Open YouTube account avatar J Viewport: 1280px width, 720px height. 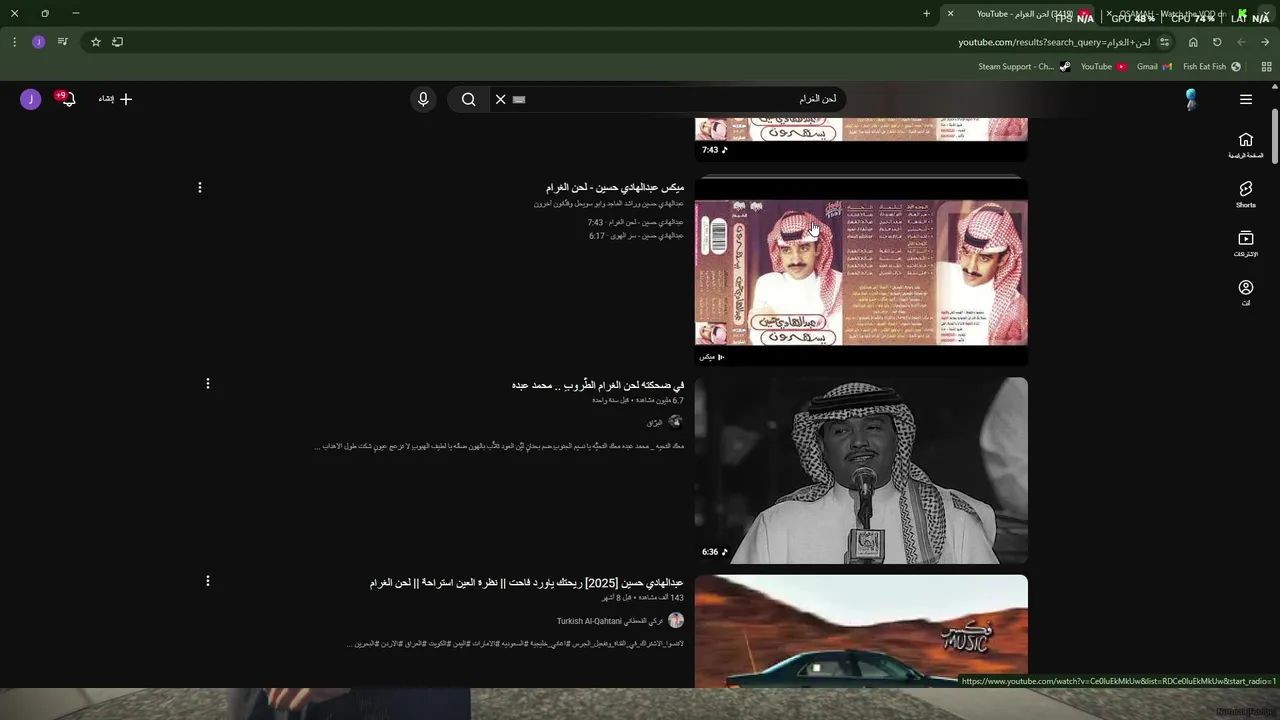[x=31, y=99]
